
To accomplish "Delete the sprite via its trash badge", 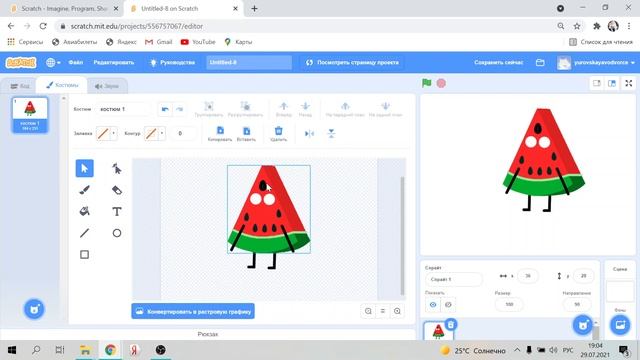I will click(x=451, y=324).
